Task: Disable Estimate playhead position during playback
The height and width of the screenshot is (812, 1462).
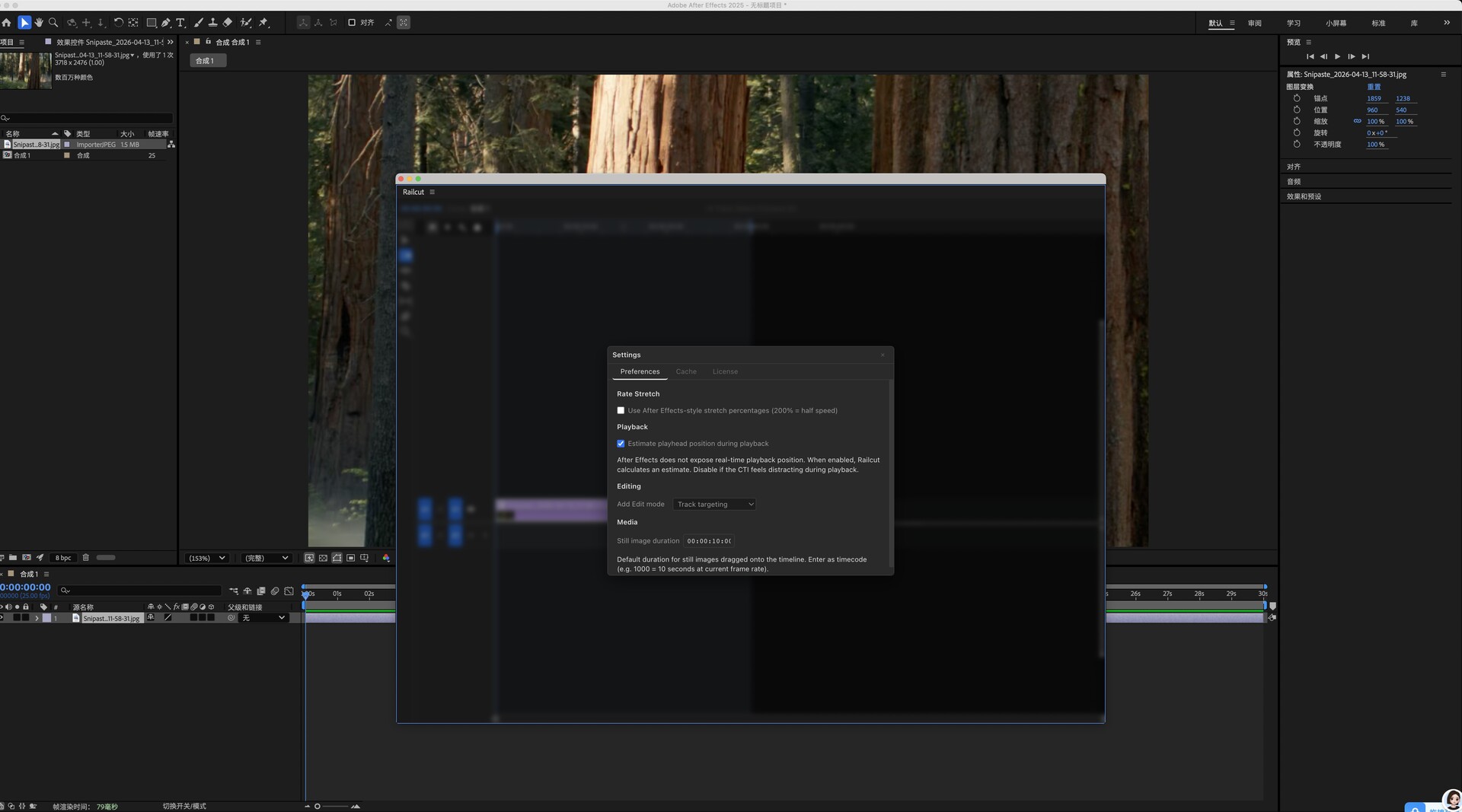Action: pyautogui.click(x=621, y=444)
